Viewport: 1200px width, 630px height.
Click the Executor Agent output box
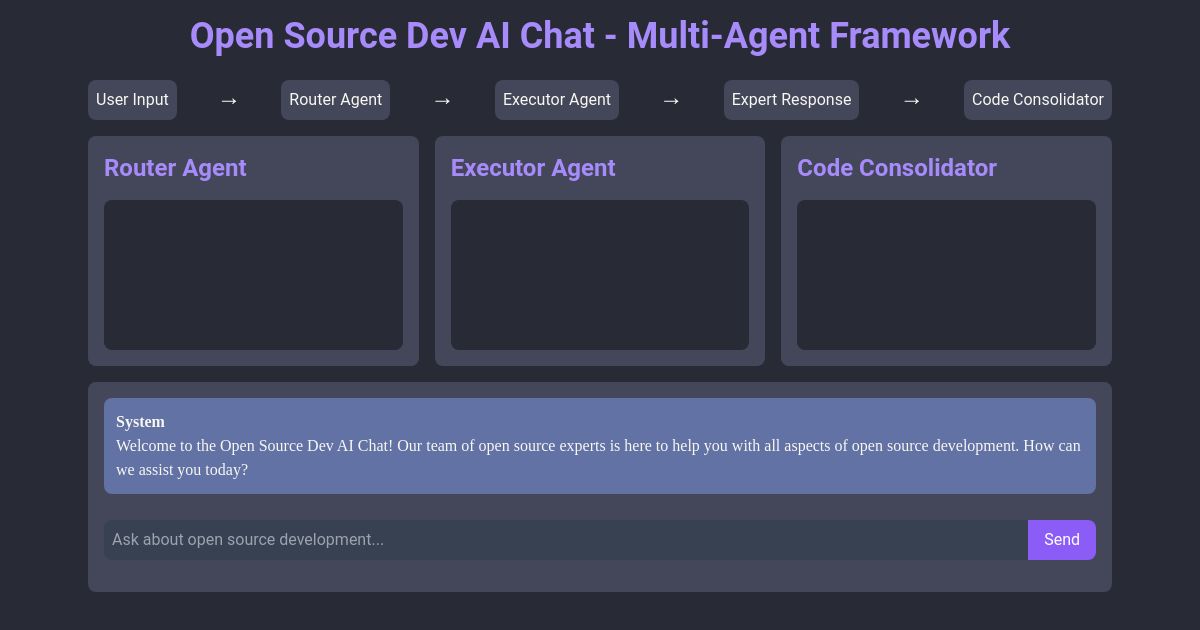point(600,275)
